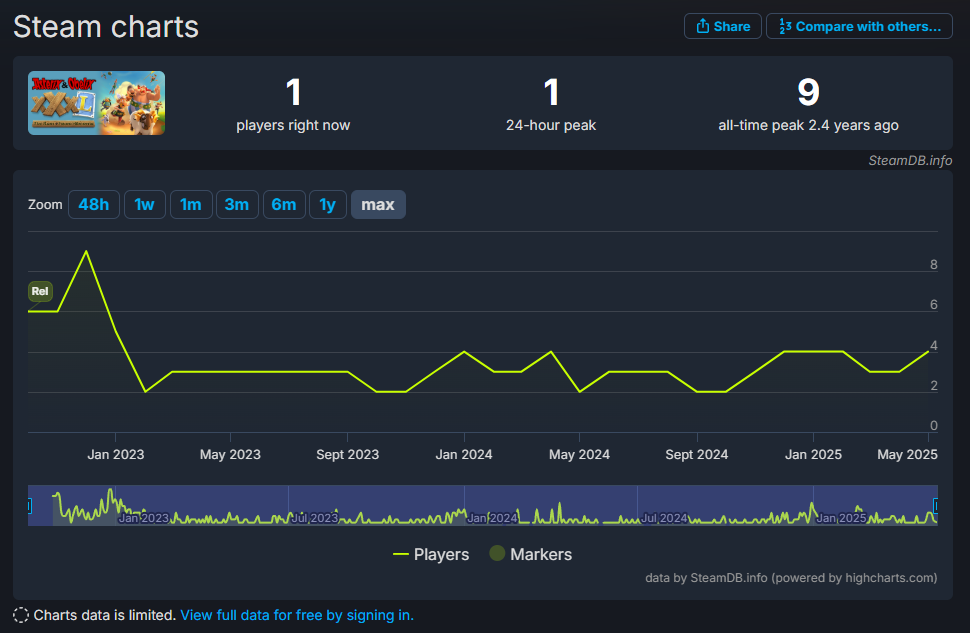
Task: Grab the right navigator range handle
Action: click(935, 506)
